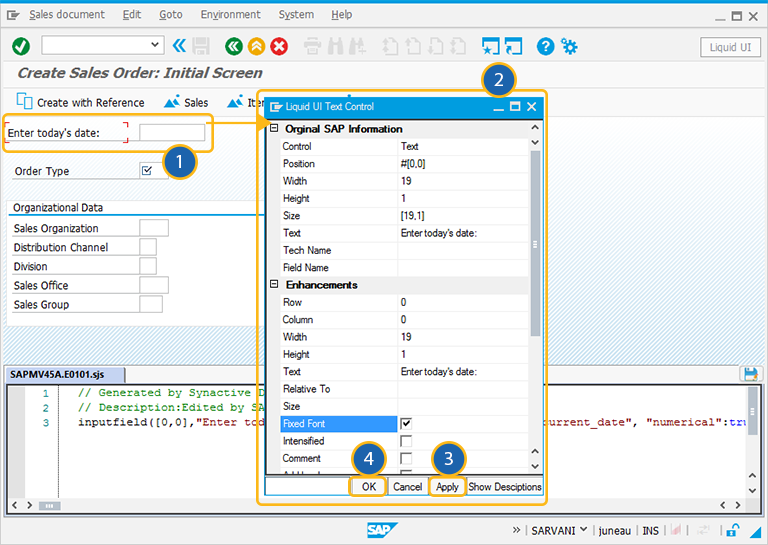Click the Previous Page icon
768x545 pixels.
pyautogui.click(x=413, y=47)
